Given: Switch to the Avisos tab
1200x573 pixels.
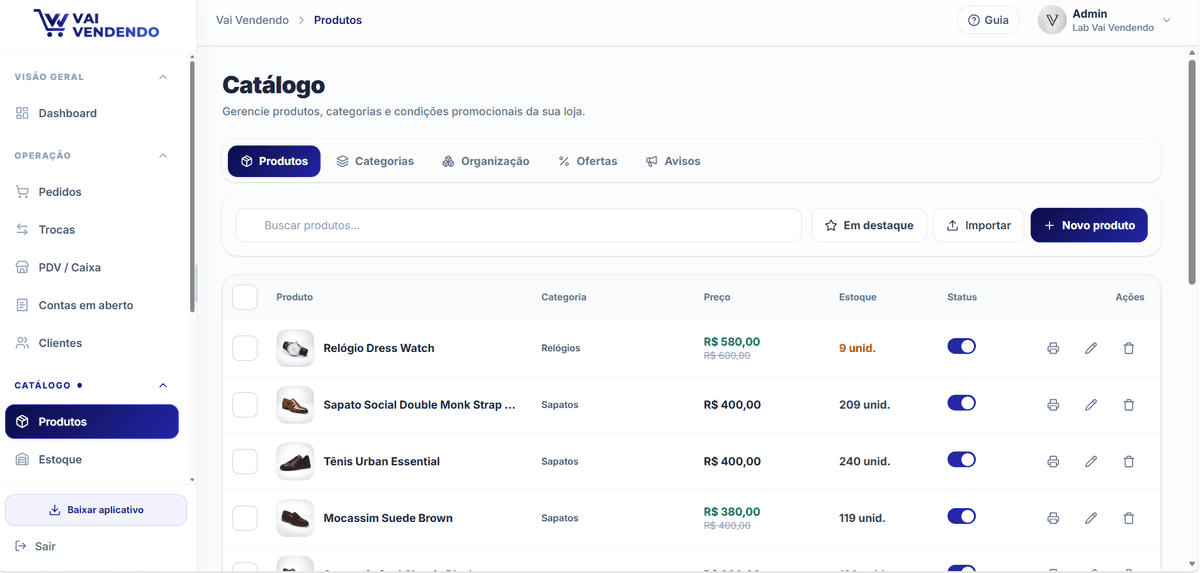Looking at the screenshot, I should pyautogui.click(x=673, y=161).
